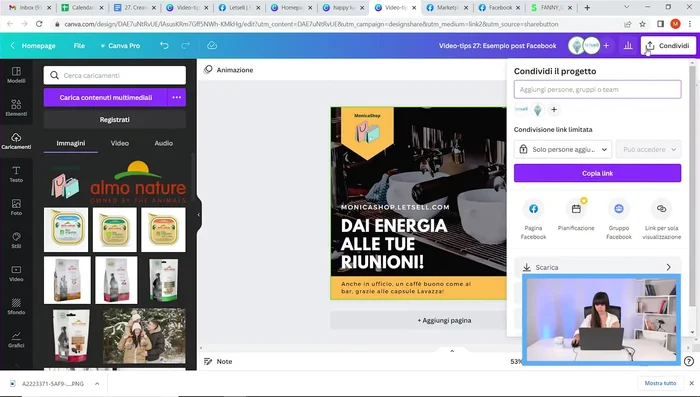Viewport: 700px width, 397px height.
Task: Click the project title Video-tips 27
Action: click(x=497, y=46)
